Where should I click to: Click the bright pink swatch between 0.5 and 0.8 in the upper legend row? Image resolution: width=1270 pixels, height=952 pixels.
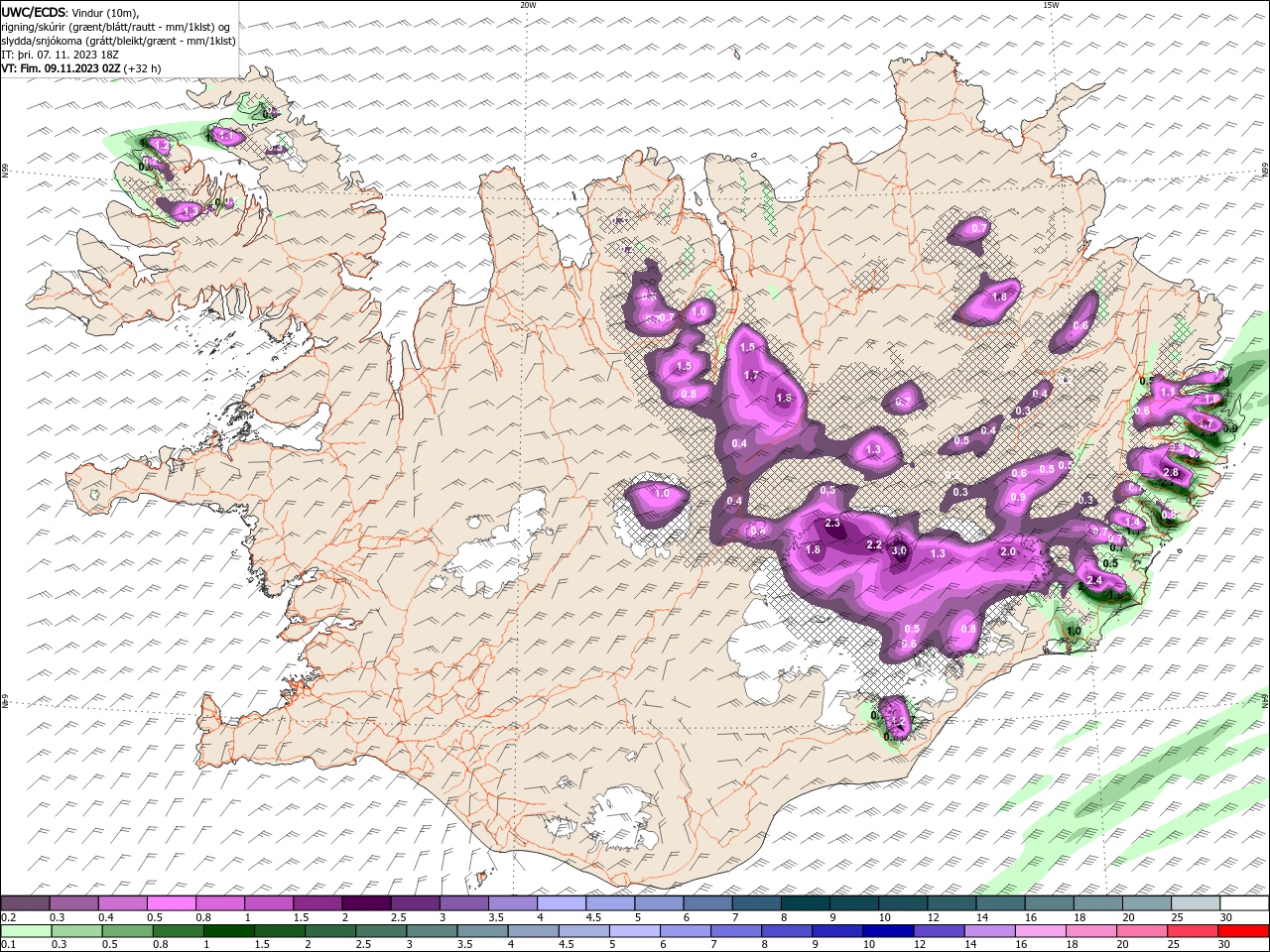click(x=172, y=903)
